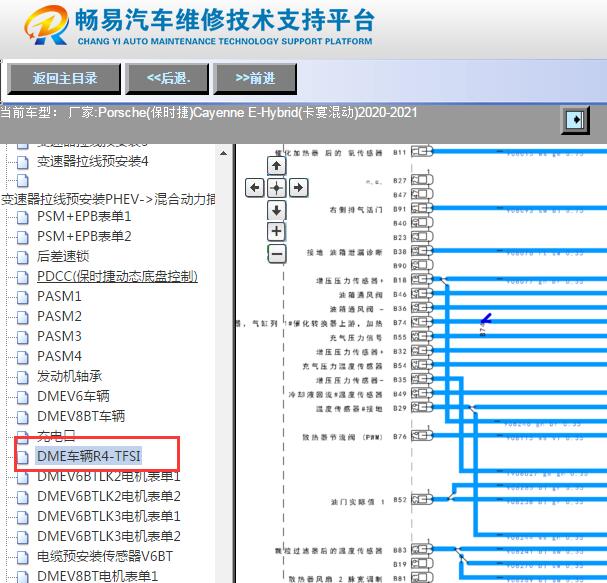Go back with the <<后退 button
This screenshot has width=607, height=583.
coord(168,79)
